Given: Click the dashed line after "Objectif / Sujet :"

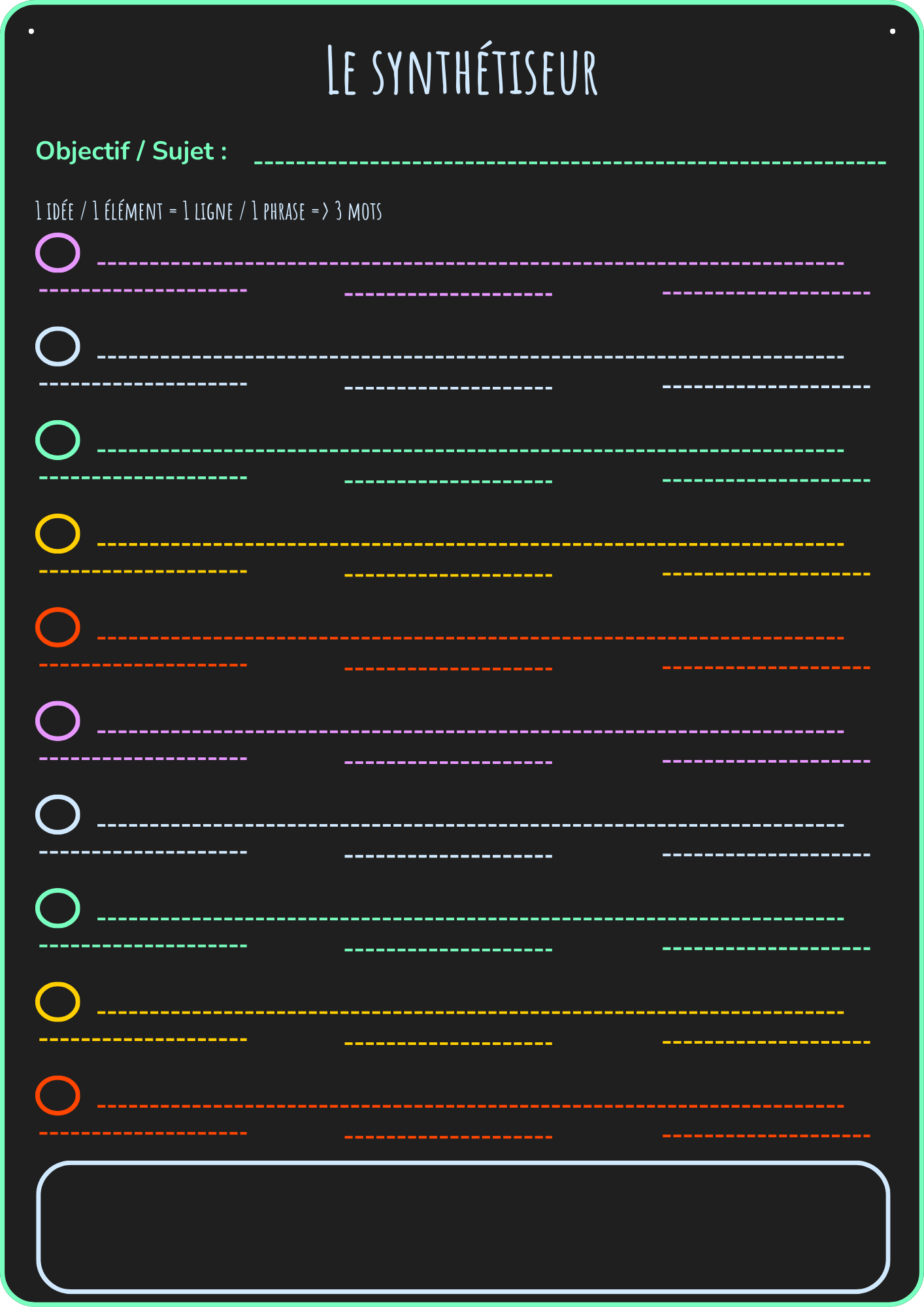Looking at the screenshot, I should click(570, 162).
